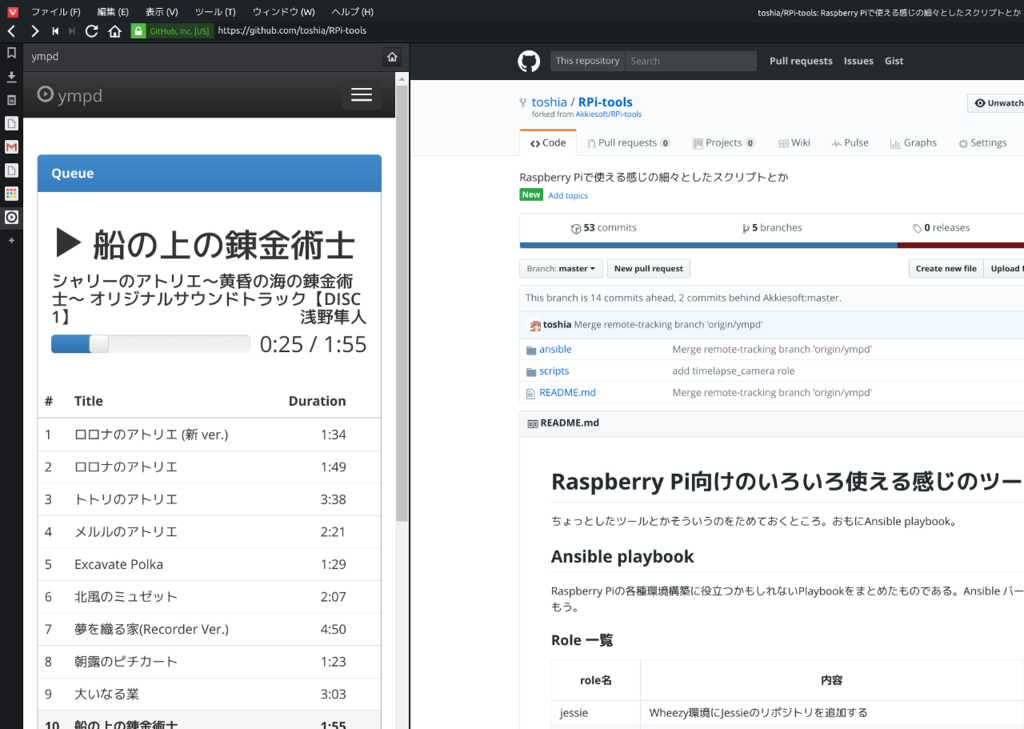The image size is (1024, 729).
Task: Open the 表示 (V) menu
Action: click(161, 12)
